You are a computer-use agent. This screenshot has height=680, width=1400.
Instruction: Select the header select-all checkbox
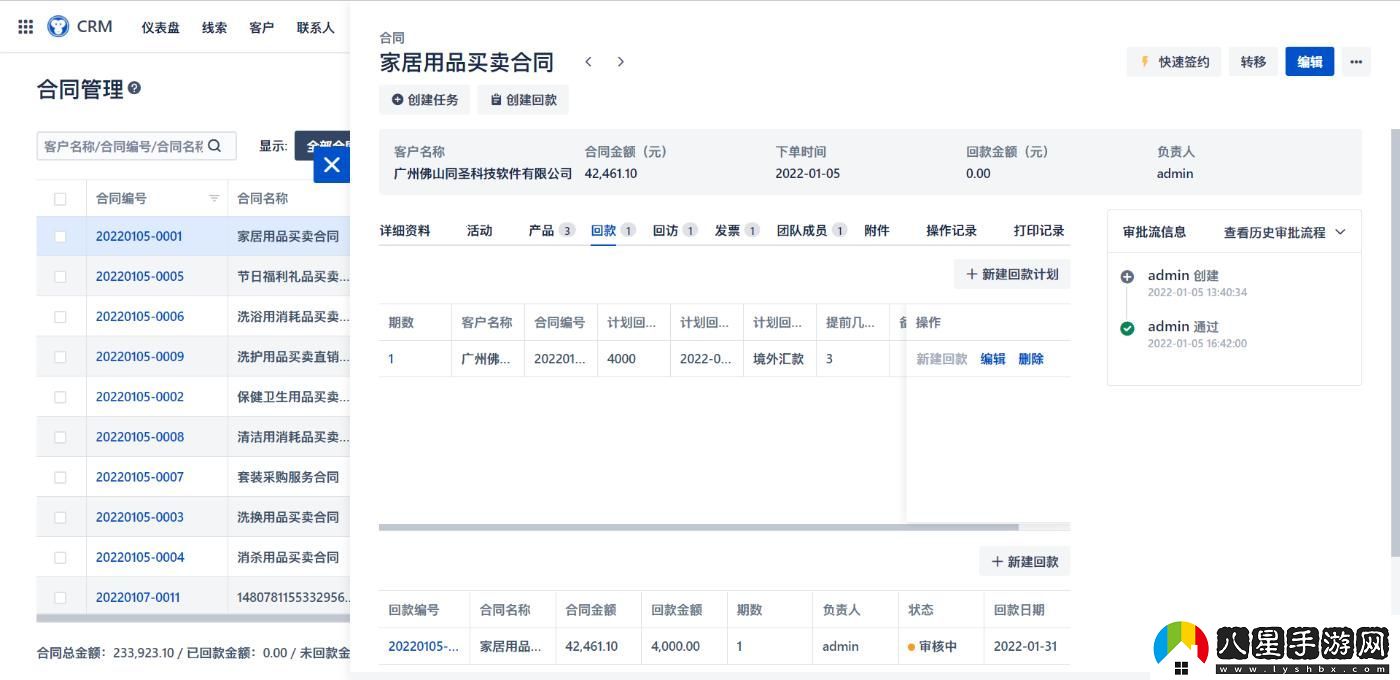[60, 198]
